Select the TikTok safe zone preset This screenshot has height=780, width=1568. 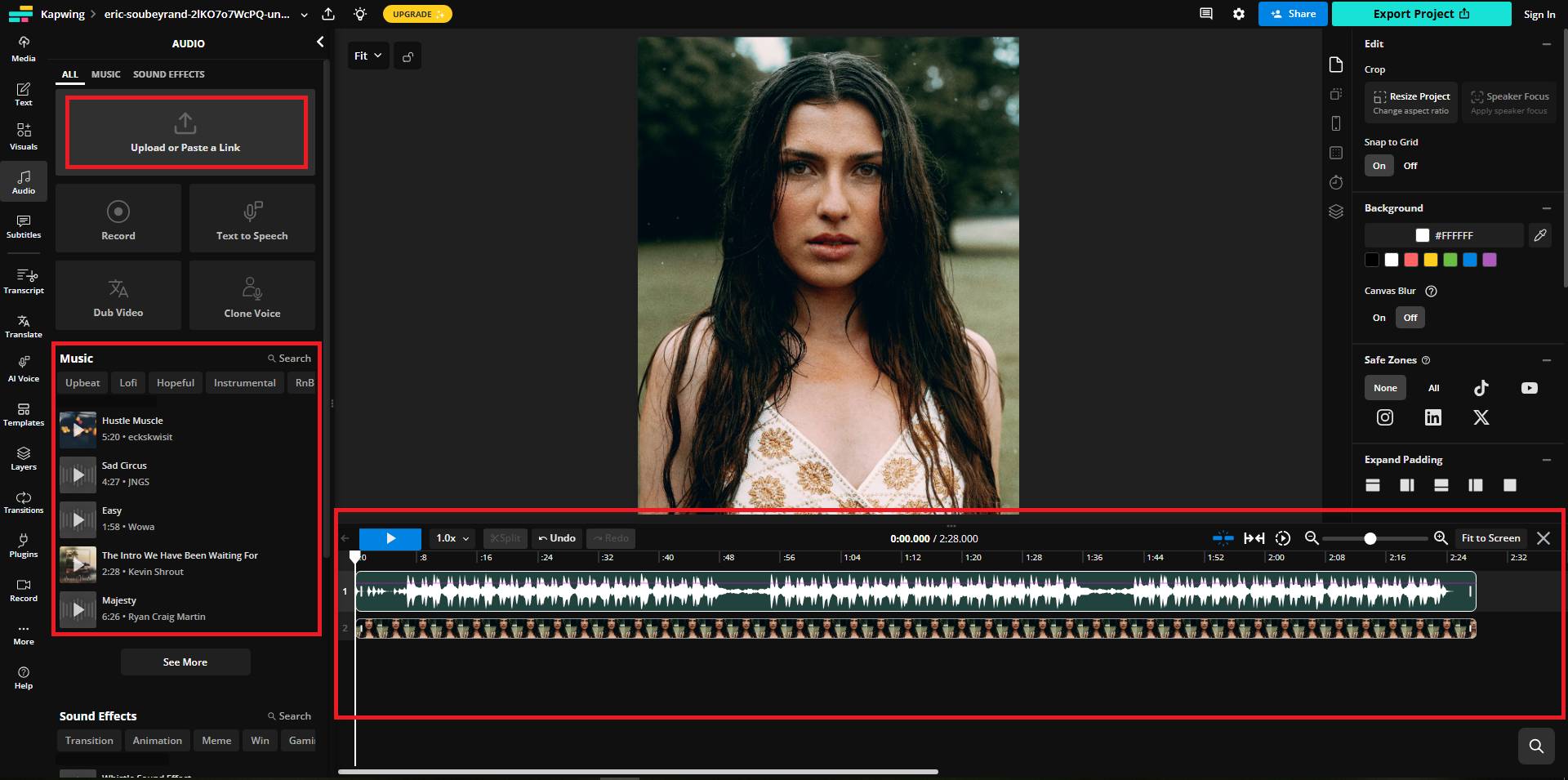(1481, 388)
